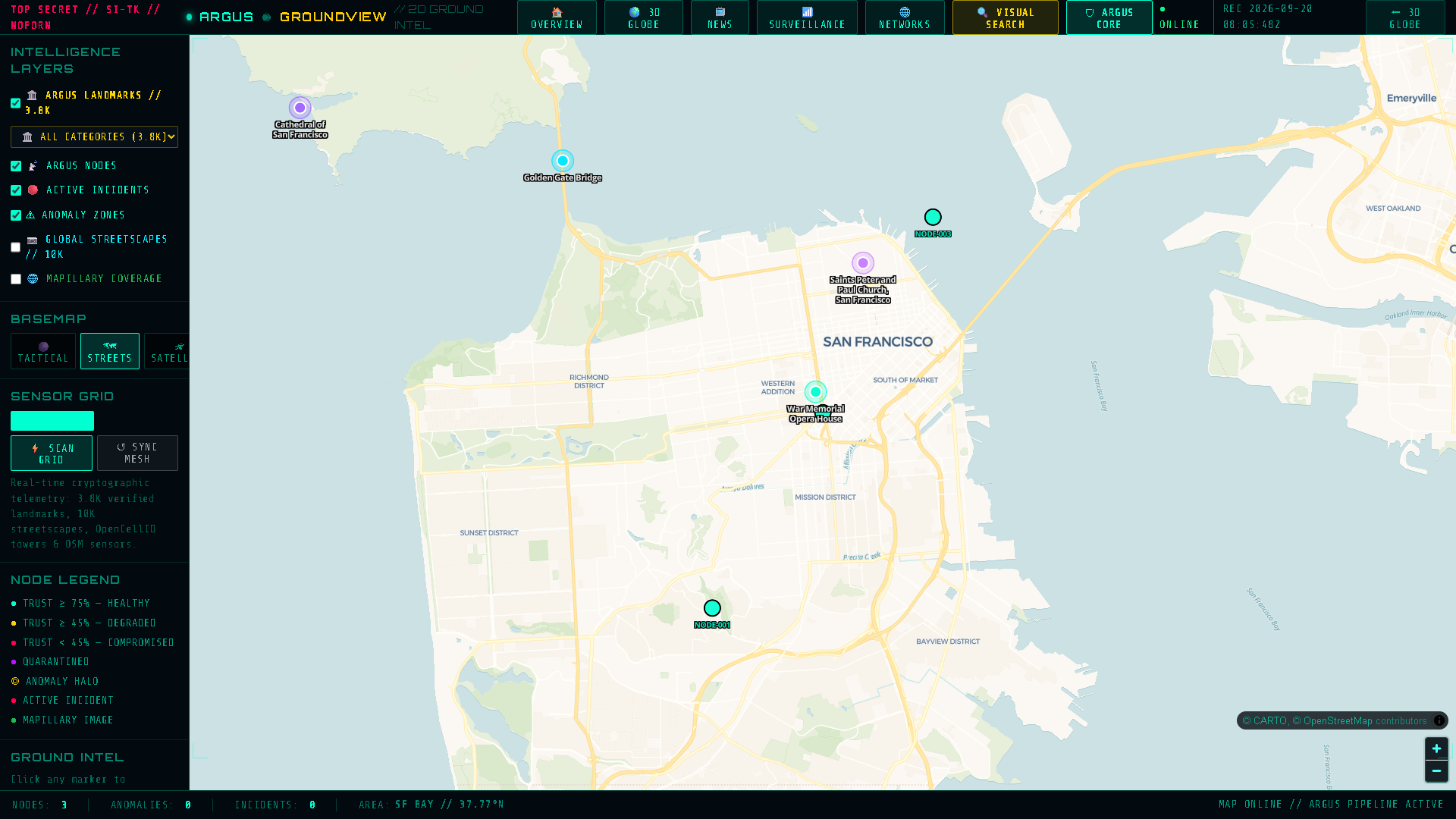Click the cyan sensor grid progress bar
Viewport: 1456px width, 819px height.
pos(52,421)
